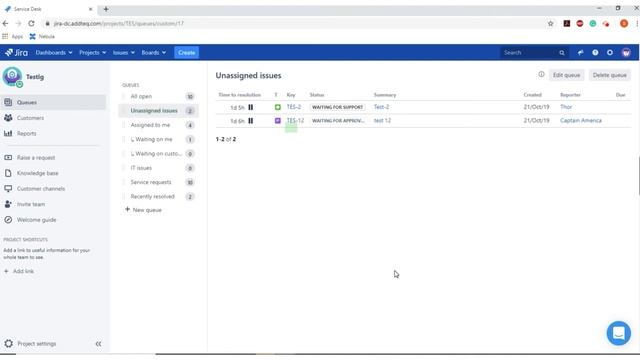
Task: Select the Waiting on customer queue
Action: pyautogui.click(x=158, y=153)
